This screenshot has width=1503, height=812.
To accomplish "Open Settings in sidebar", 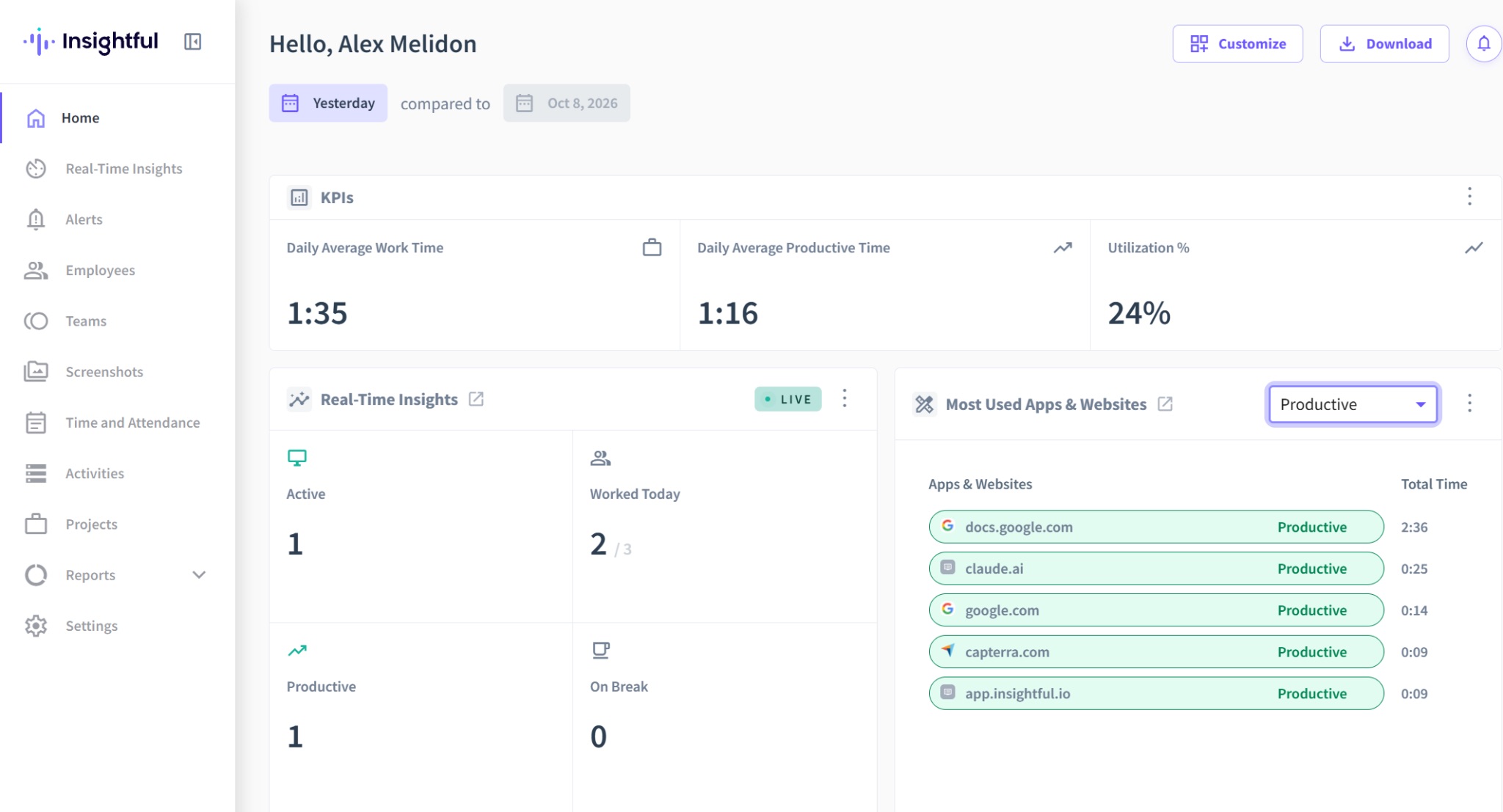I will click(117, 626).
